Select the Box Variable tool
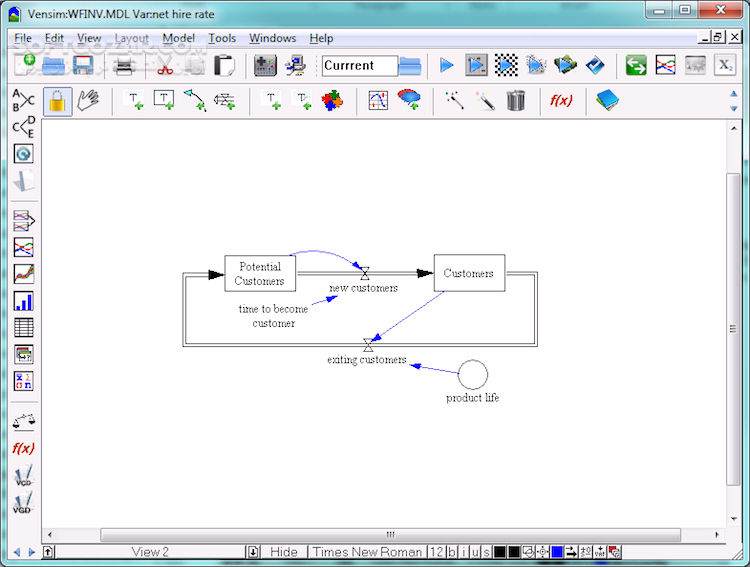This screenshot has height=567, width=750. click(x=164, y=100)
